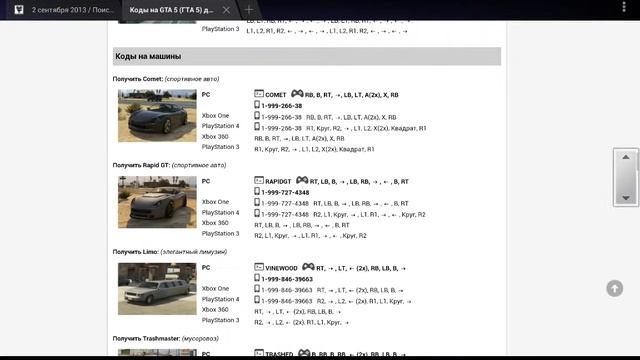Click 'PlayStation 4' label in Rapid GT section
The image size is (640, 360).
pos(220,213)
